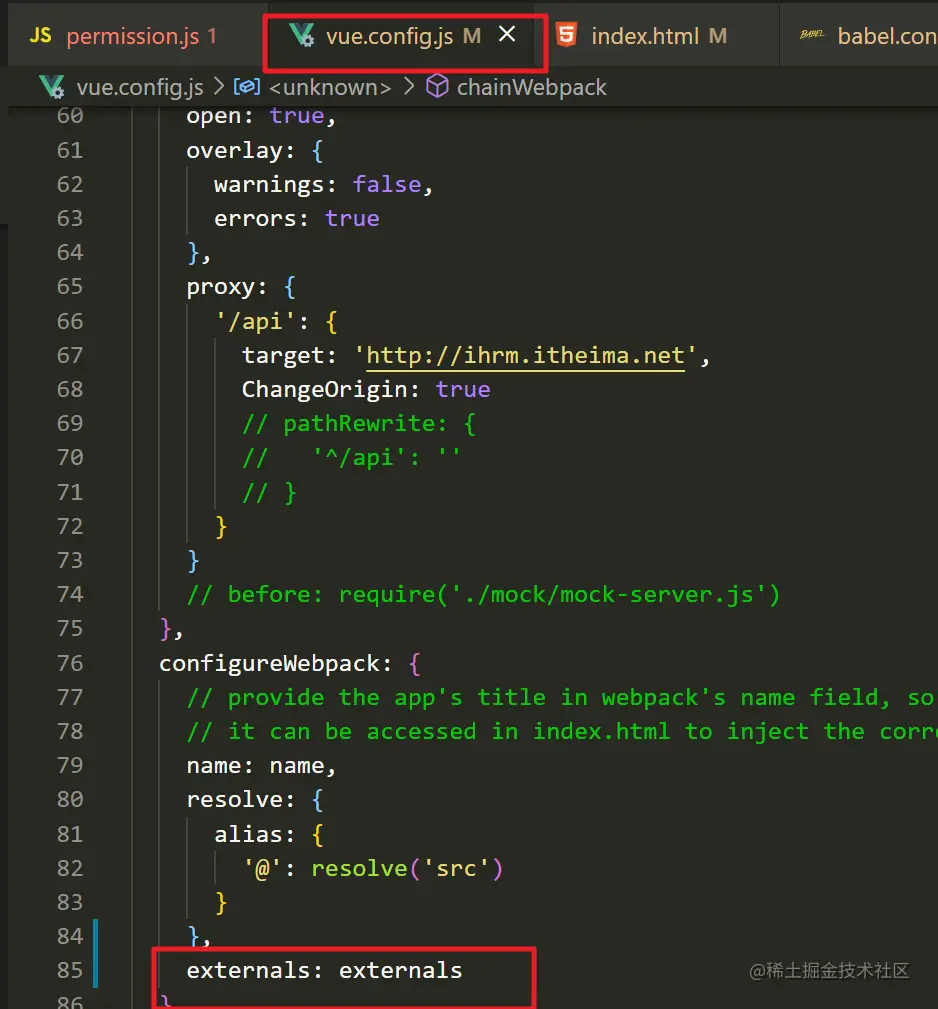This screenshot has height=1009, width=938.
Task: Click the Babel icon on the babel.config tab
Action: [x=812, y=34]
